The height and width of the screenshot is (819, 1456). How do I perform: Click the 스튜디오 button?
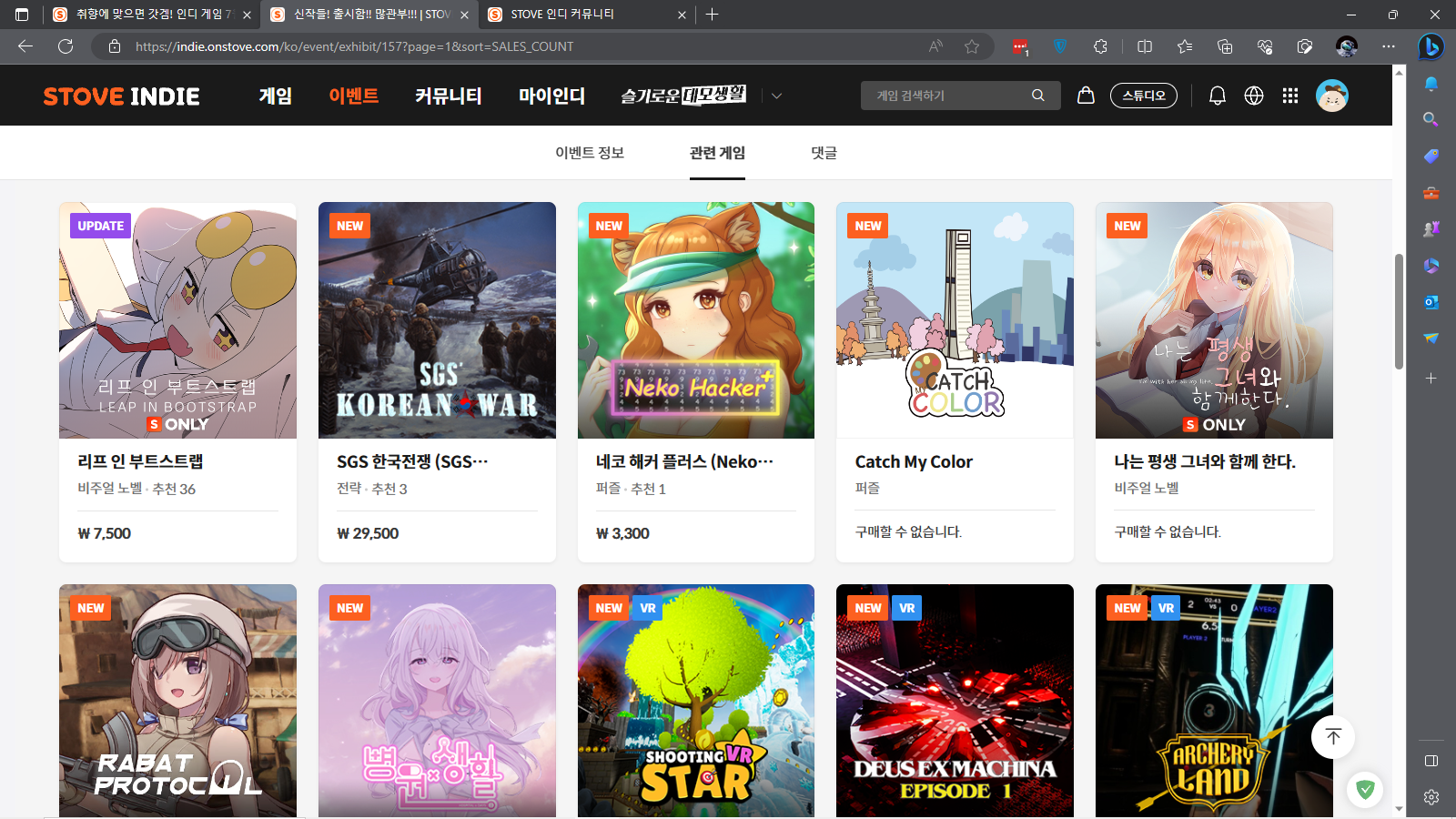pyautogui.click(x=1143, y=96)
